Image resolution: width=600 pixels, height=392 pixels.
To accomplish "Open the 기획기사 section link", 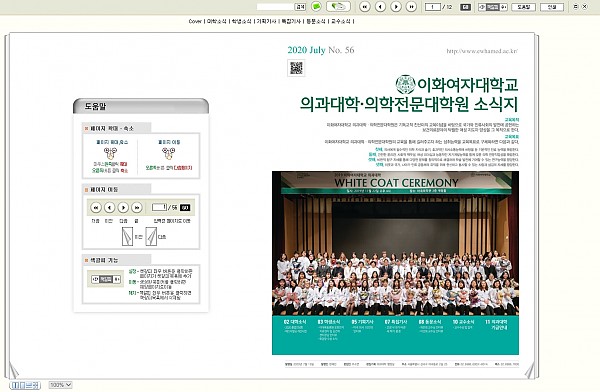I will 266,21.
